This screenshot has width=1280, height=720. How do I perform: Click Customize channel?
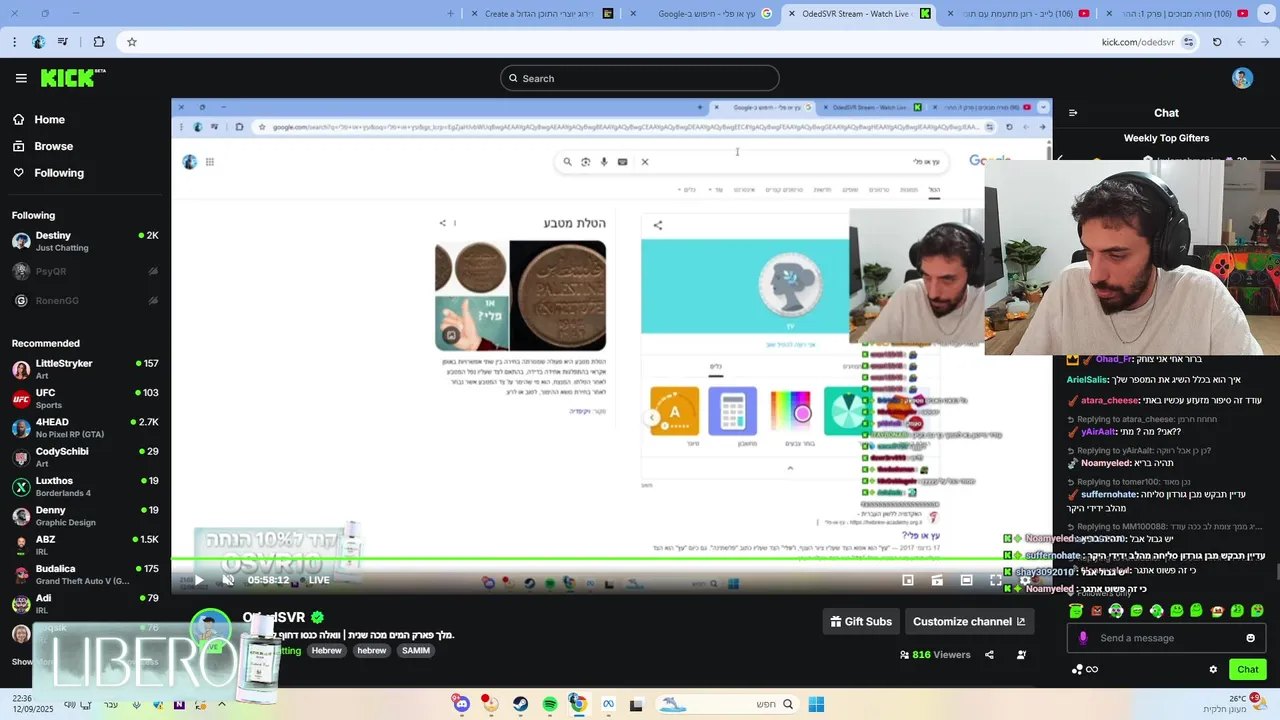point(969,621)
